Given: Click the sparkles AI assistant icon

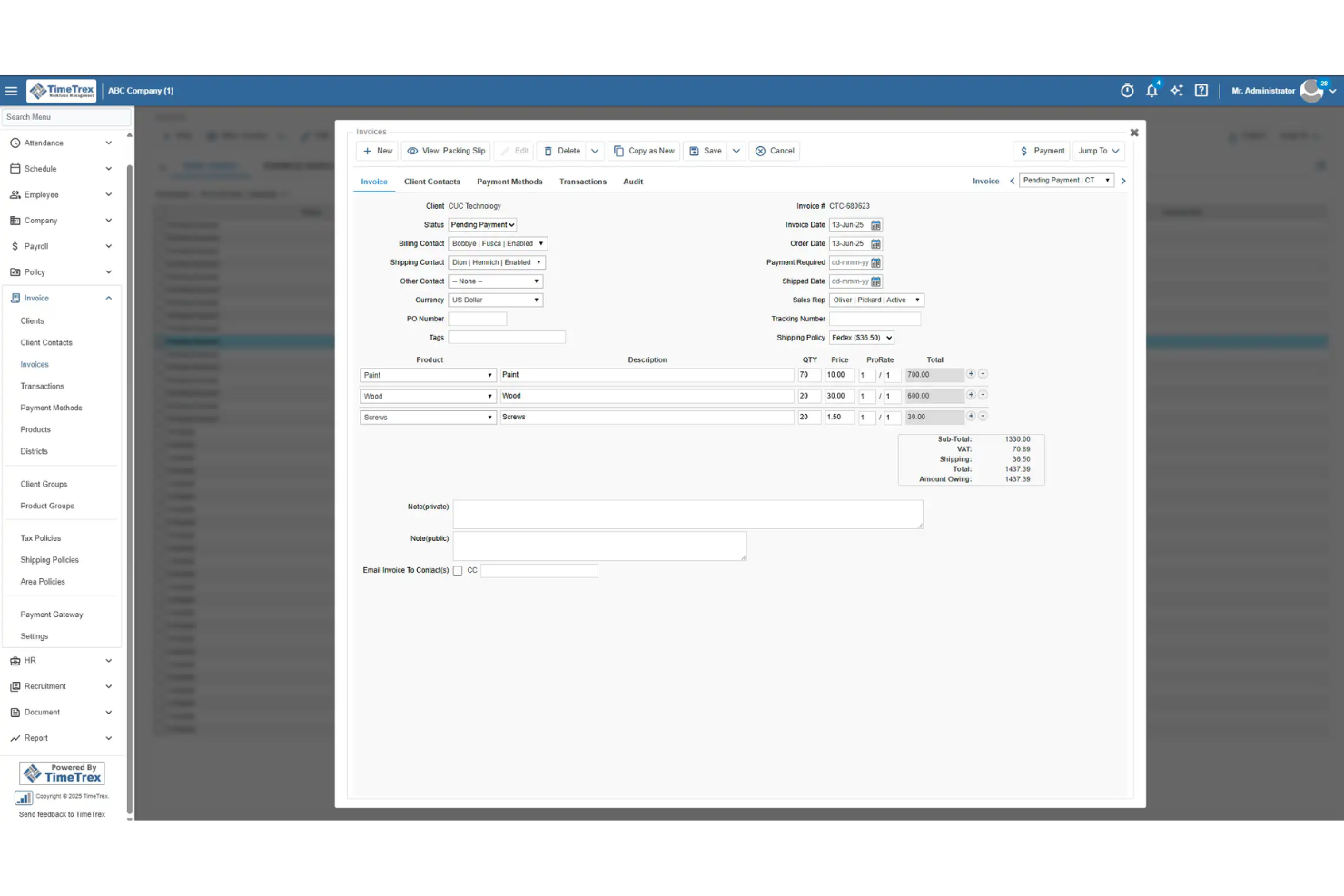Looking at the screenshot, I should (1176, 90).
